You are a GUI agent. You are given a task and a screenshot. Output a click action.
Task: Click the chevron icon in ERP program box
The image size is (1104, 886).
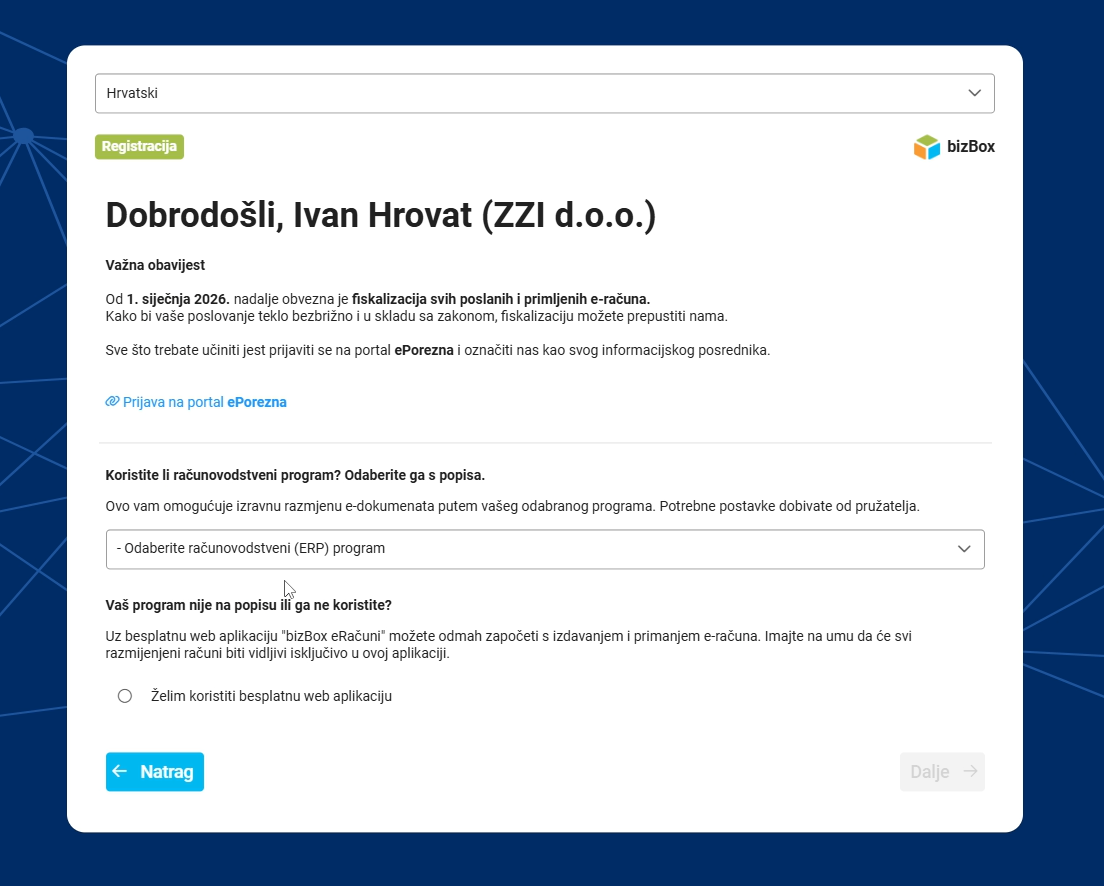(964, 549)
